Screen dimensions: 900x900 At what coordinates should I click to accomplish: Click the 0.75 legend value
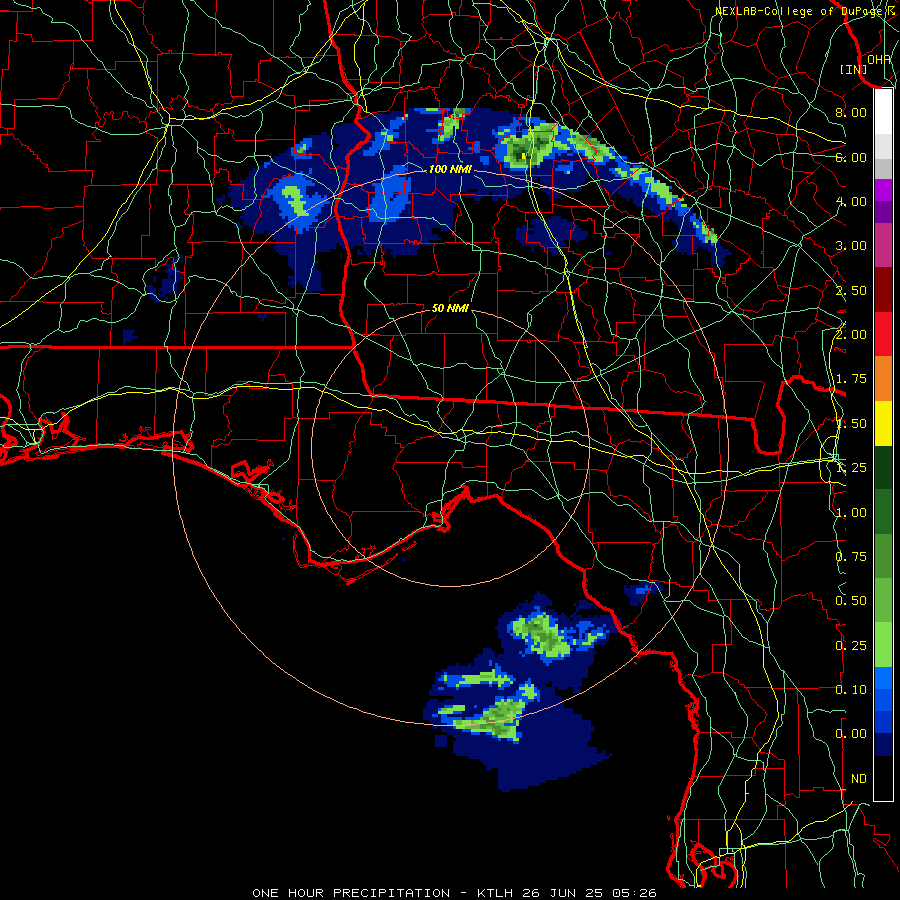tap(851, 557)
